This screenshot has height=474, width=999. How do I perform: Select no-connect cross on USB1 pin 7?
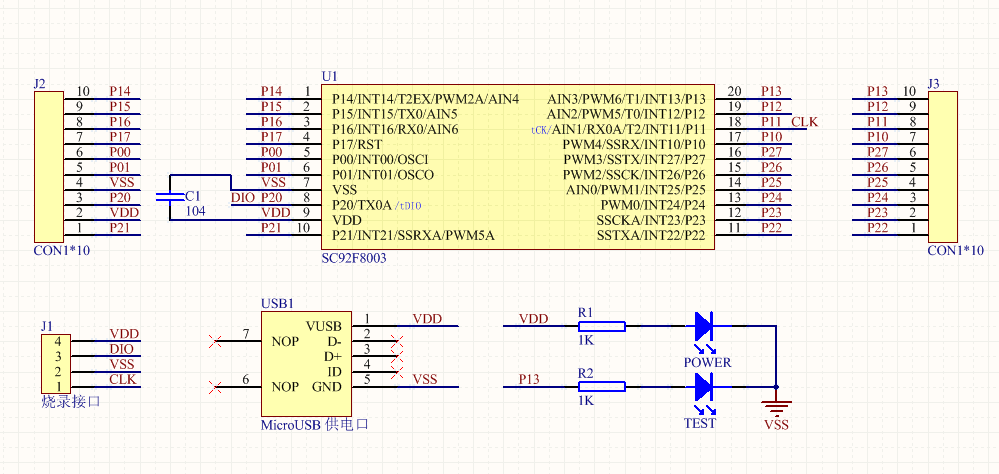click(x=215, y=342)
